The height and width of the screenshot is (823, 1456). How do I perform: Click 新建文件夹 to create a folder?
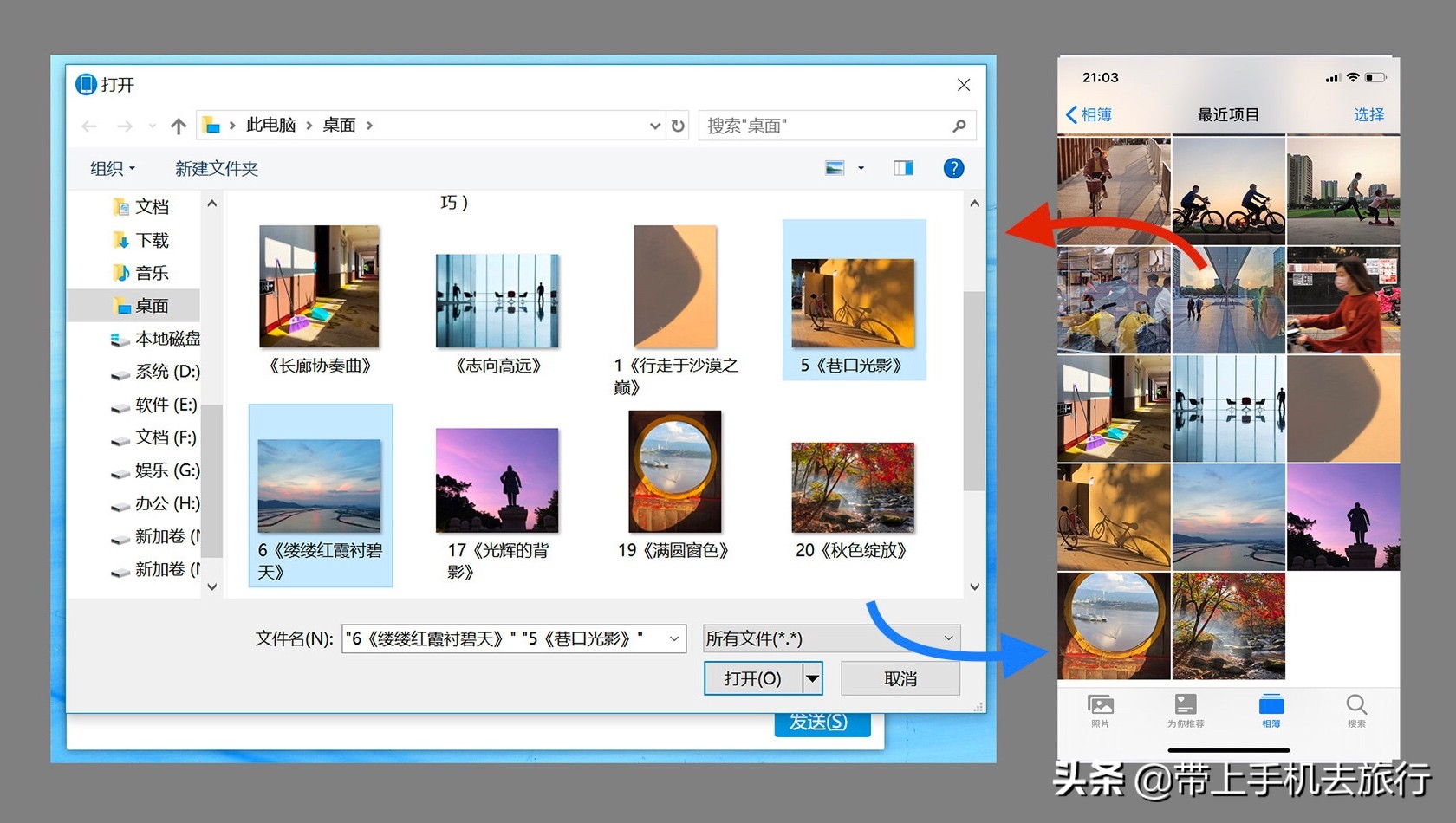click(217, 168)
